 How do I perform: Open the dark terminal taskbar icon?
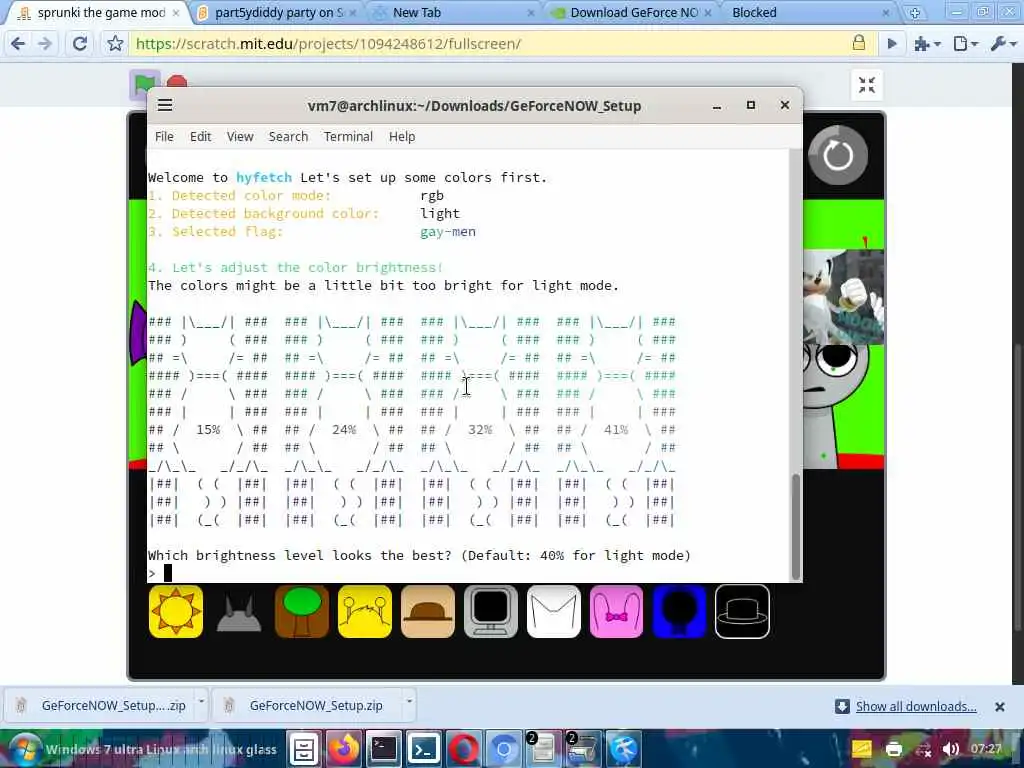point(383,749)
